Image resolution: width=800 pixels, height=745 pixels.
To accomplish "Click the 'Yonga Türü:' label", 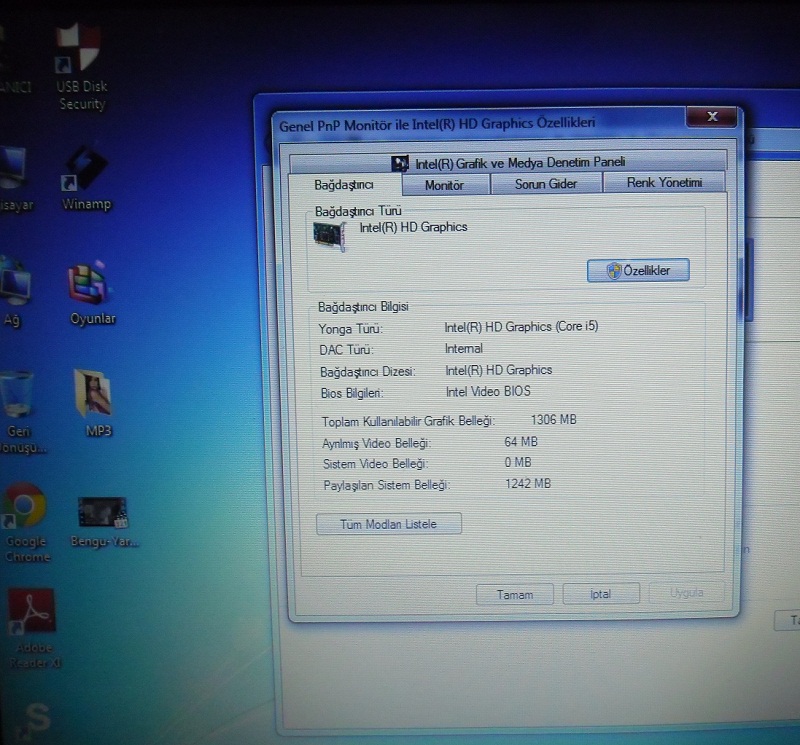I will (351, 329).
